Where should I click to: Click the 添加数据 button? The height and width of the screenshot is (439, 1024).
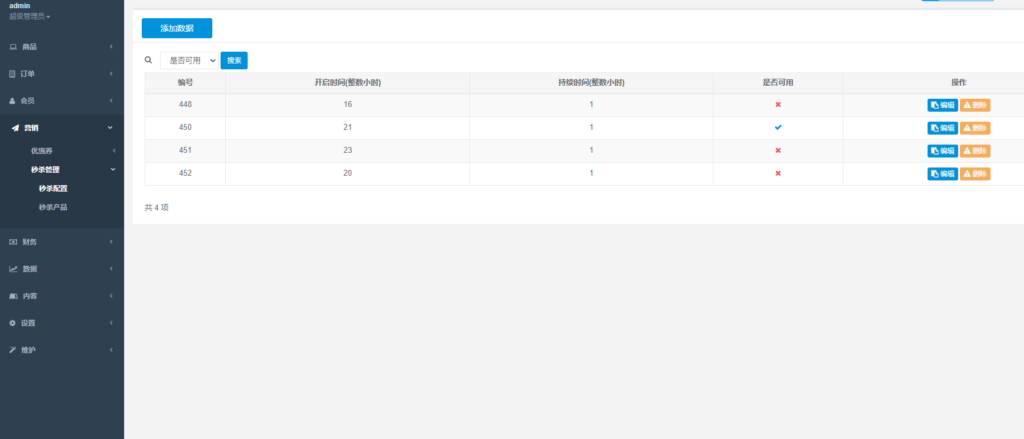point(177,28)
